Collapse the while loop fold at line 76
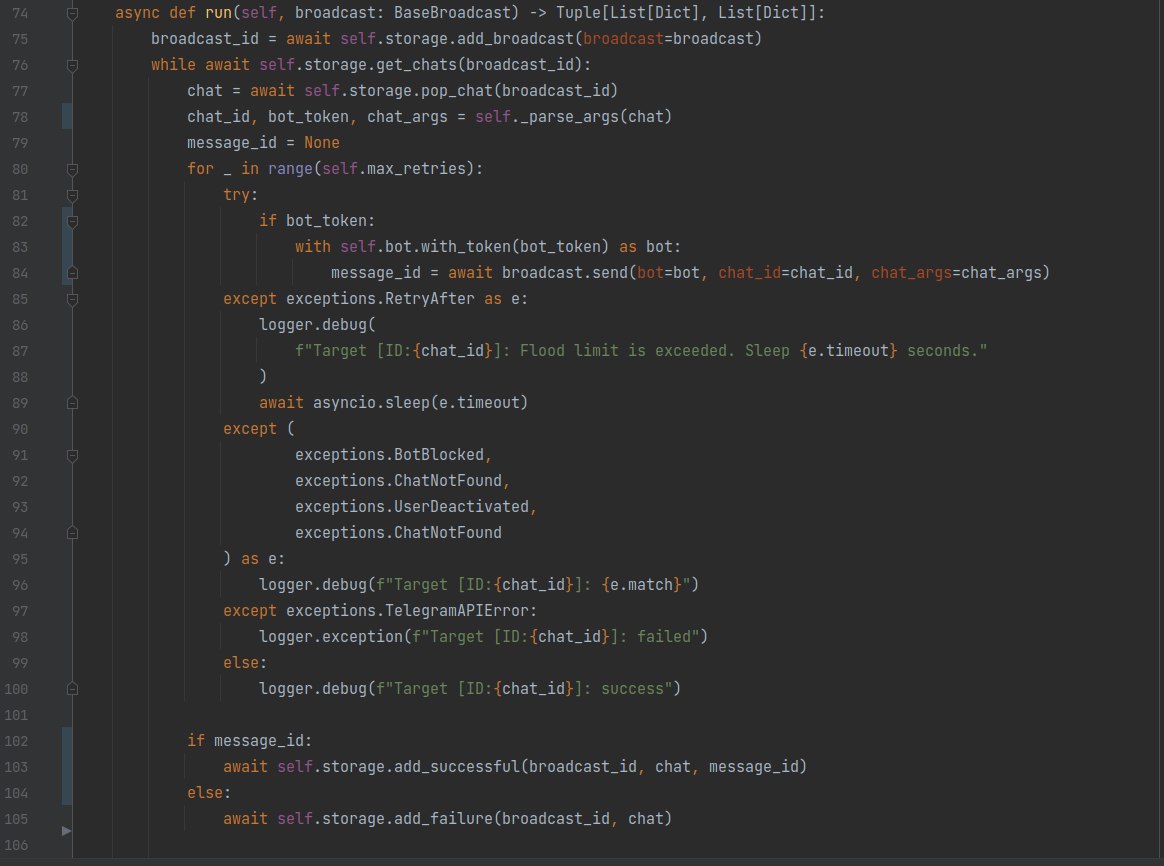Image resolution: width=1164 pixels, height=866 pixels. point(72,65)
